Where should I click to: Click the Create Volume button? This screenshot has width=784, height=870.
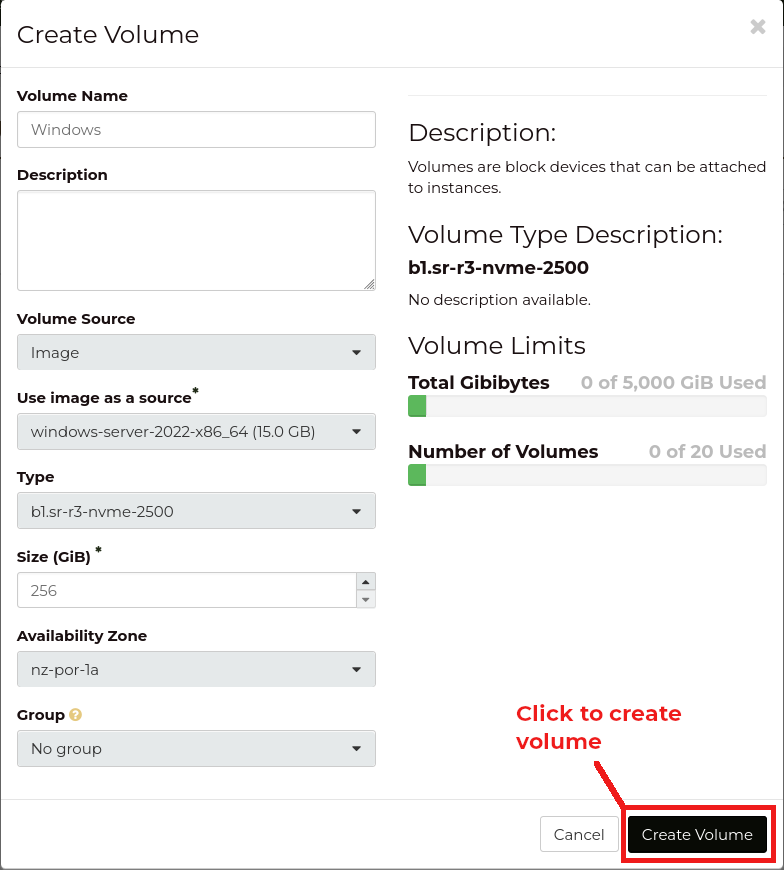coord(697,834)
